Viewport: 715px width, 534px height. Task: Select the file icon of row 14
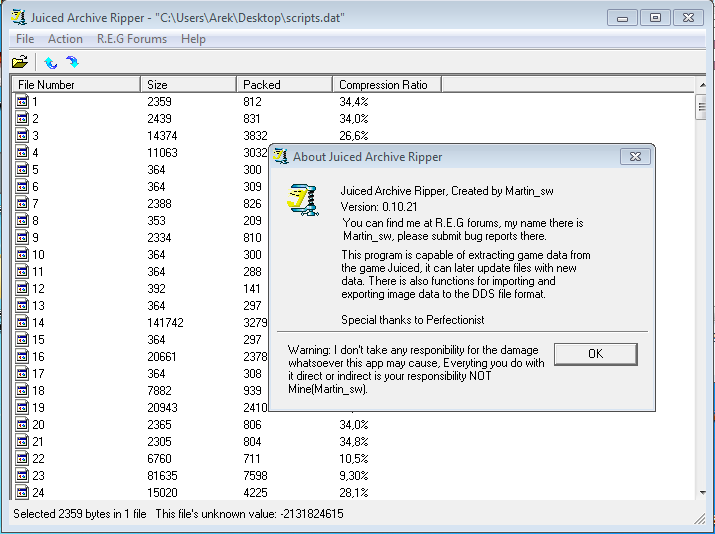coord(22,323)
